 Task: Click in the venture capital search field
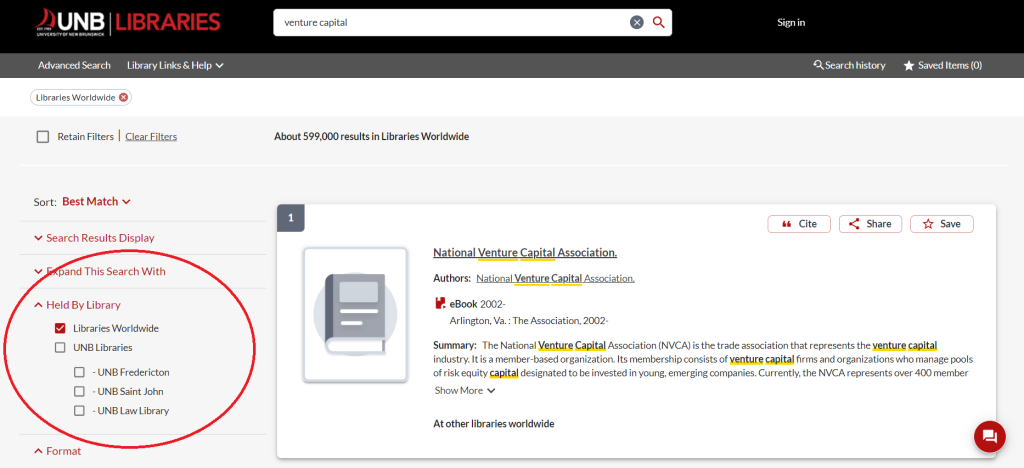(x=451, y=22)
